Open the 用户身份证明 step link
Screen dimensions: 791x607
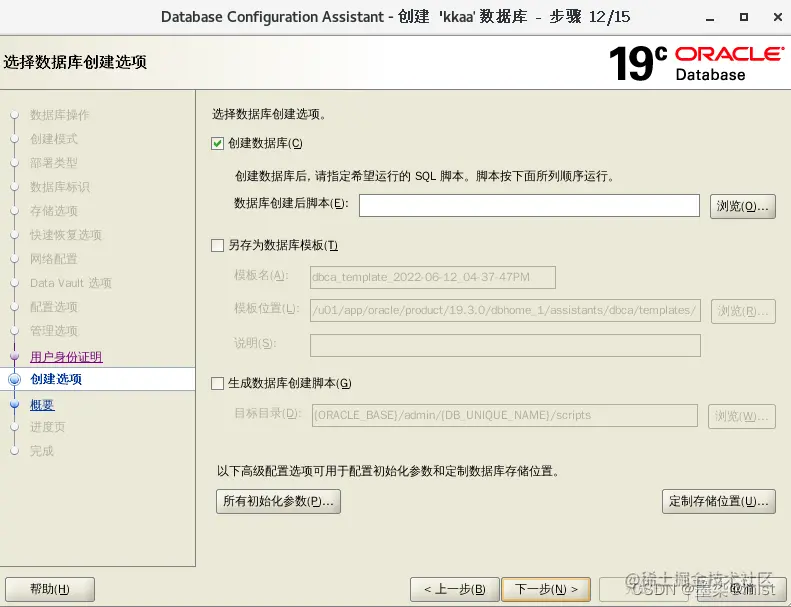pyautogui.click(x=66, y=357)
